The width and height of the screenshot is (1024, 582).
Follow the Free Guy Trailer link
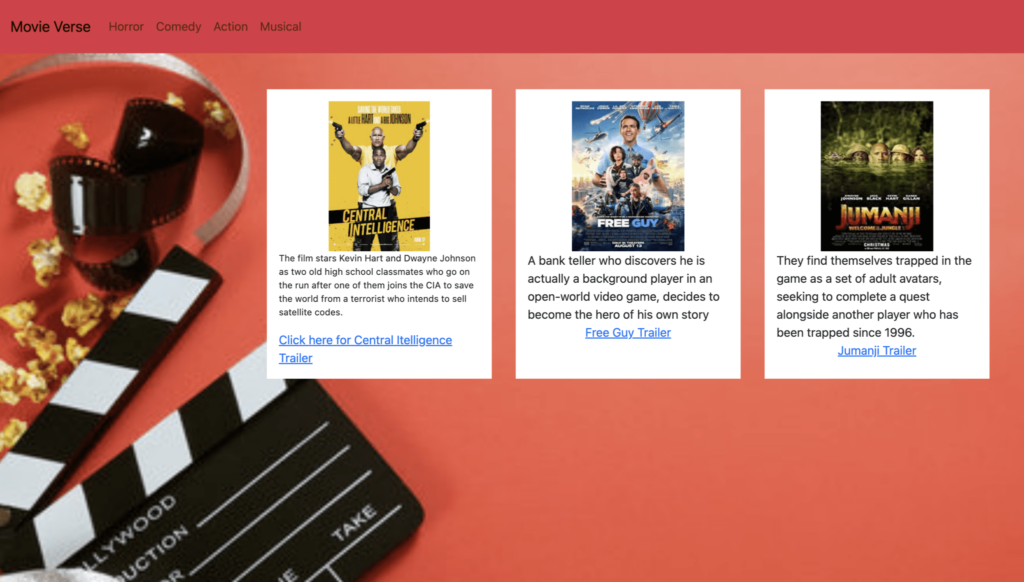(x=628, y=333)
